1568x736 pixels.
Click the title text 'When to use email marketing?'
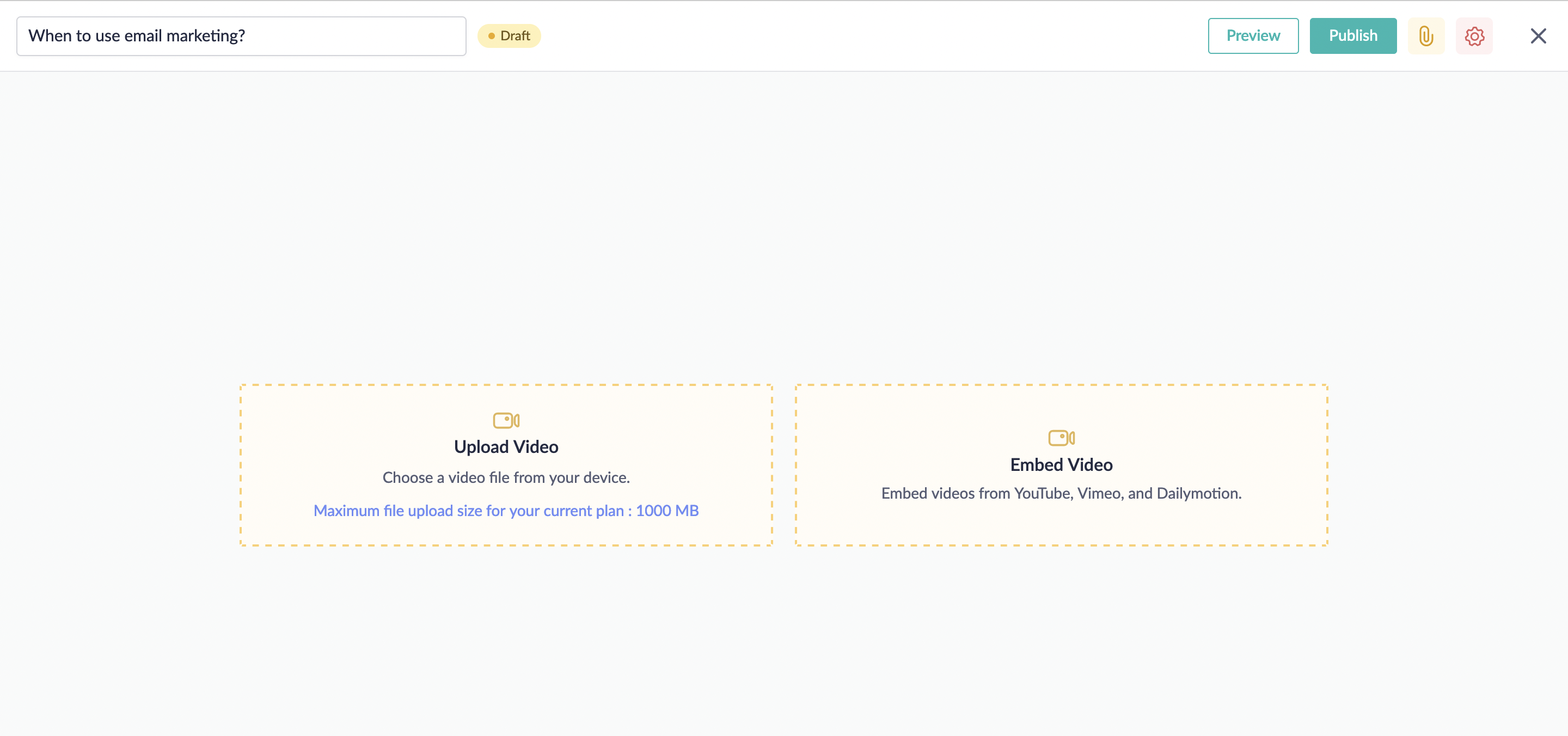(x=137, y=36)
